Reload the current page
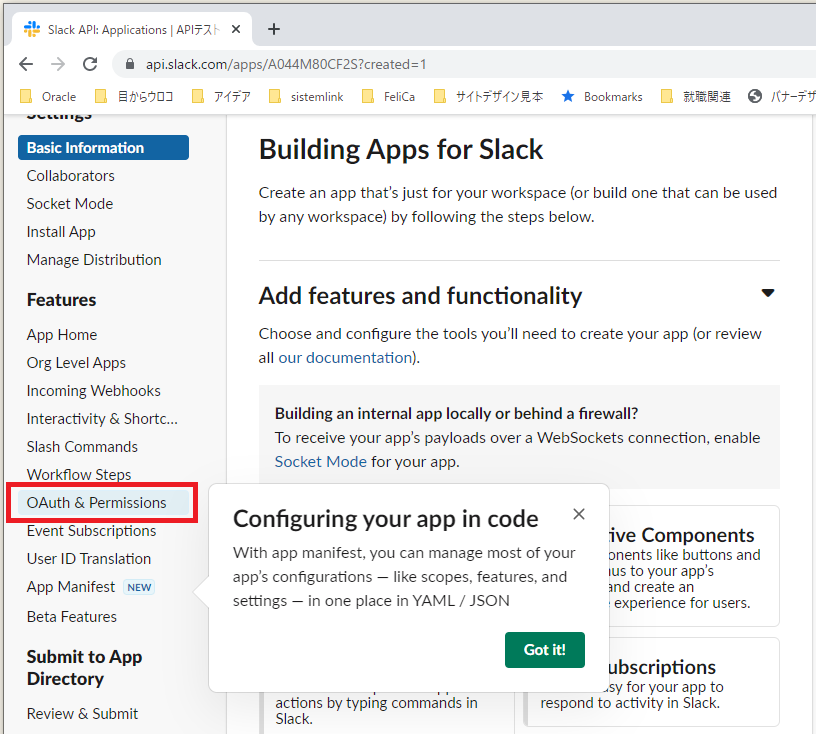The height and width of the screenshot is (736, 817). pos(90,62)
